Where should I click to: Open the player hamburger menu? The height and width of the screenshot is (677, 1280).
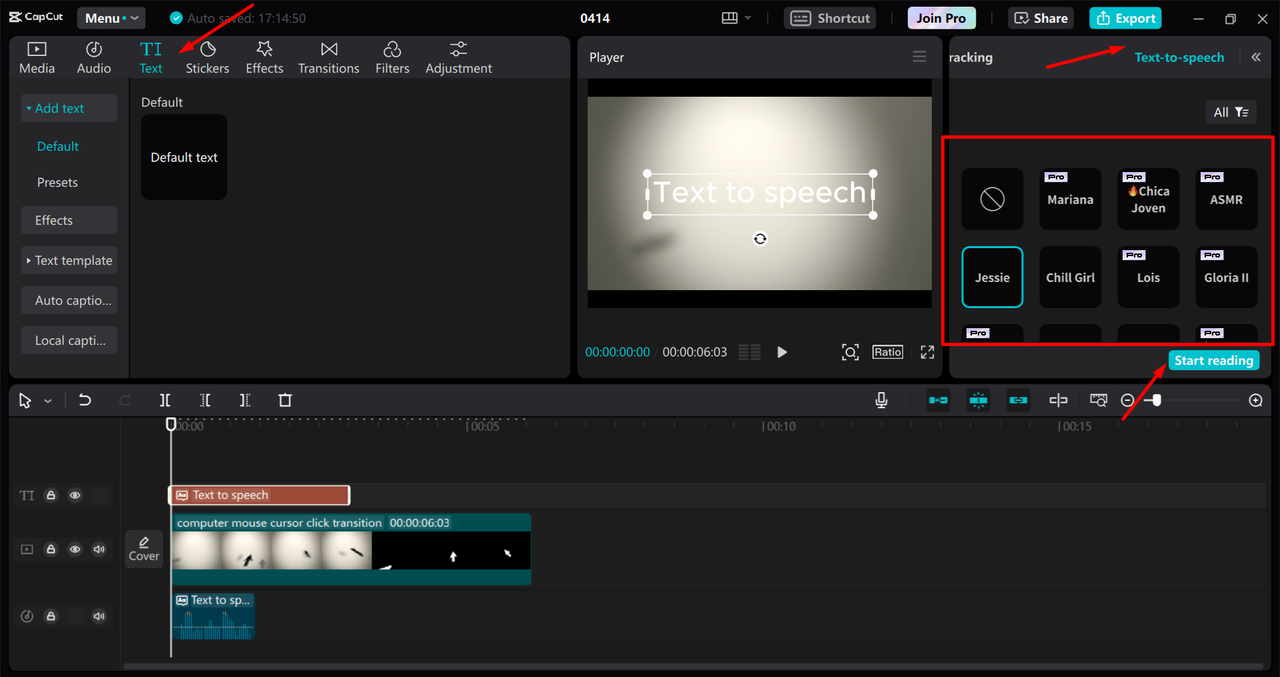tap(919, 57)
